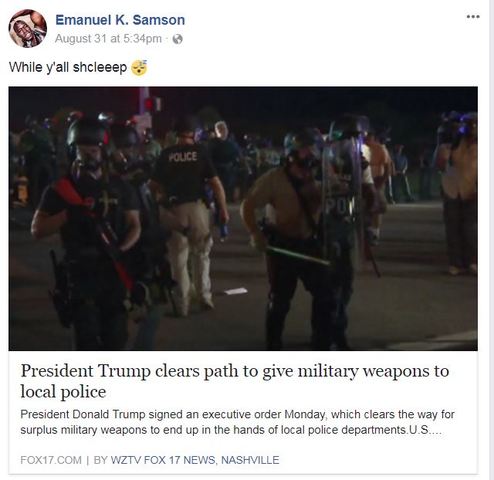494x480 pixels.
Task: Open the article preview photo of police
Action: coord(243,218)
